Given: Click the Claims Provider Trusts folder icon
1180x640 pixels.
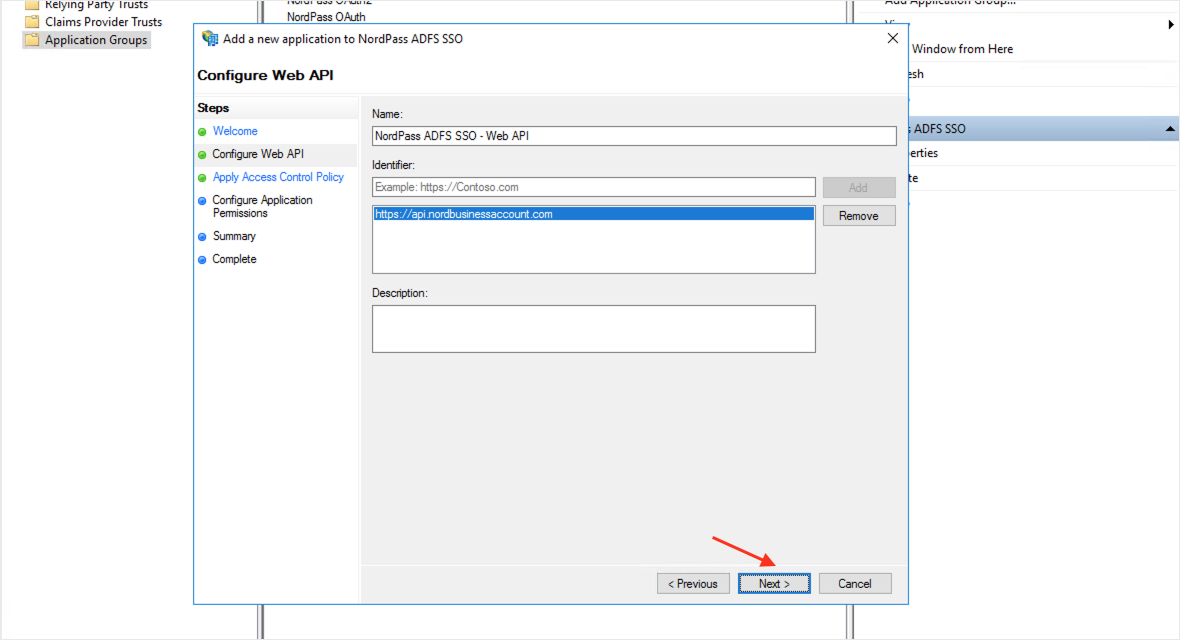Looking at the screenshot, I should (x=32, y=22).
